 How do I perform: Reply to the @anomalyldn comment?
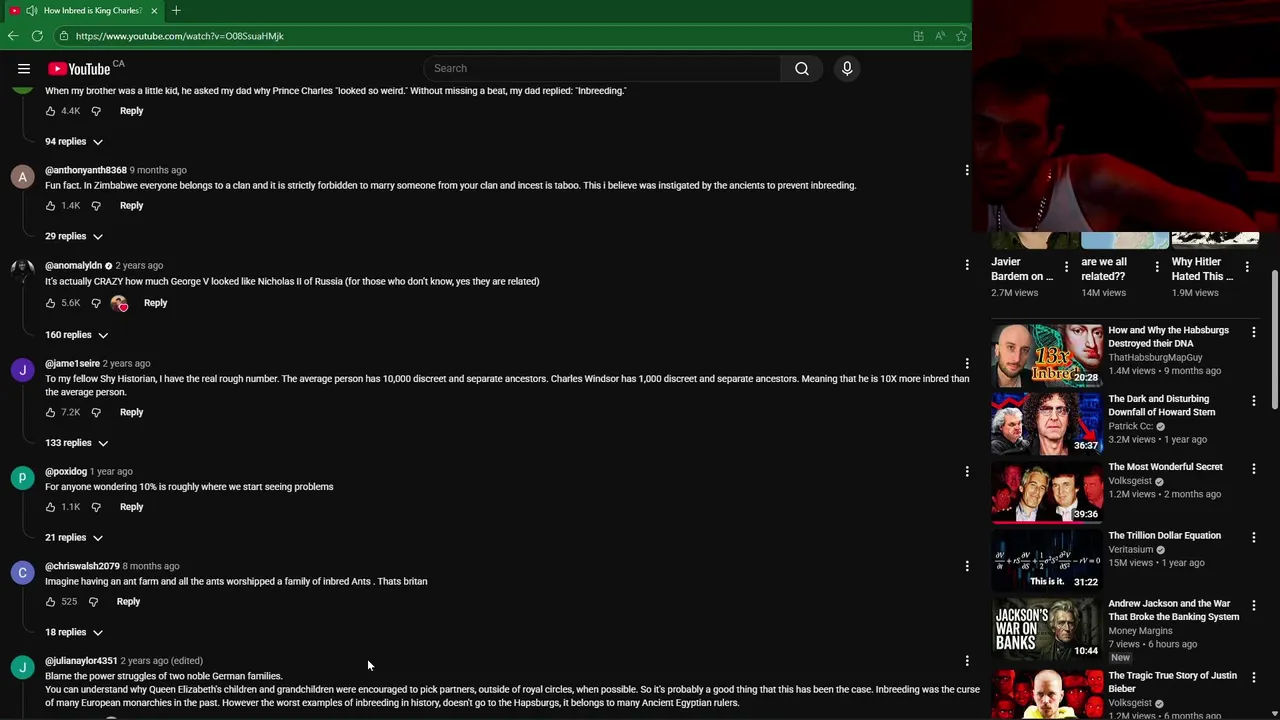pos(155,303)
